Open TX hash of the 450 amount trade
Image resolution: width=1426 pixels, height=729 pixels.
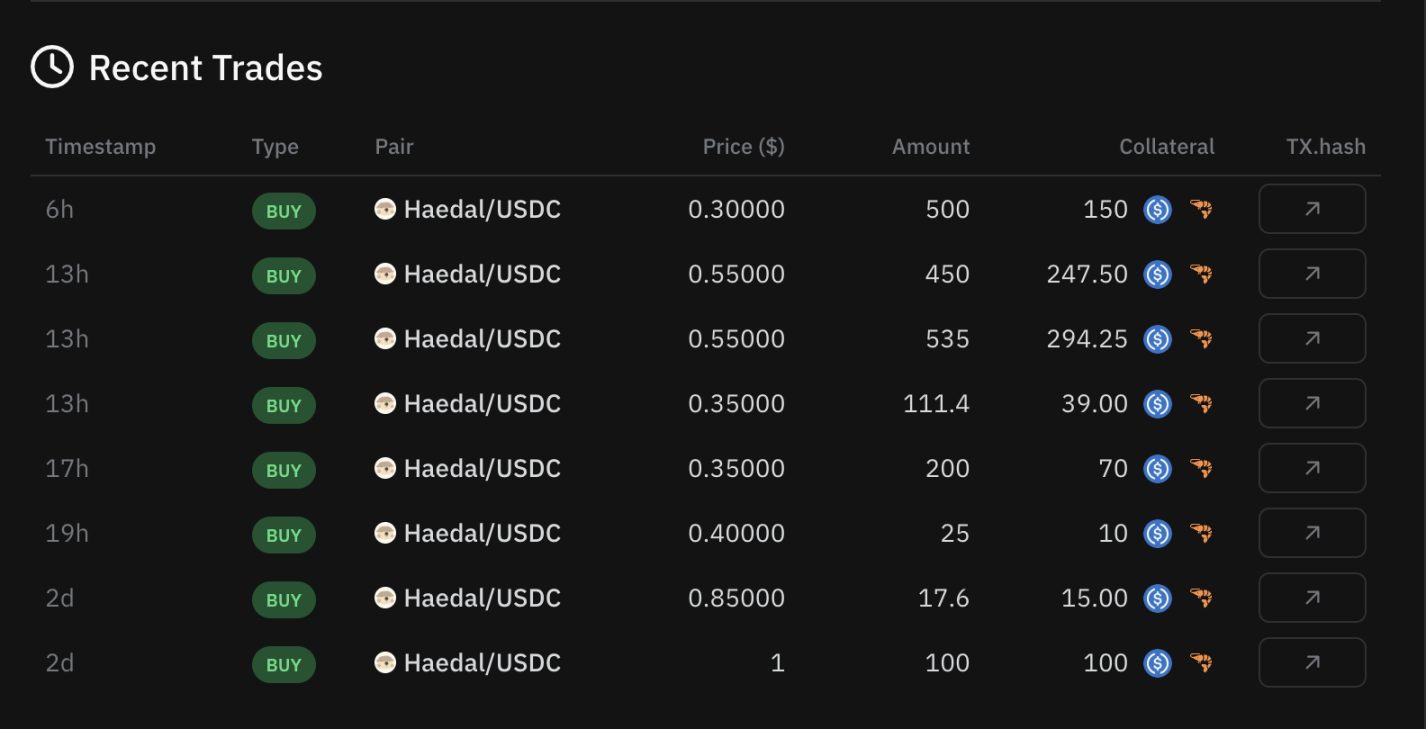pyautogui.click(x=1311, y=274)
